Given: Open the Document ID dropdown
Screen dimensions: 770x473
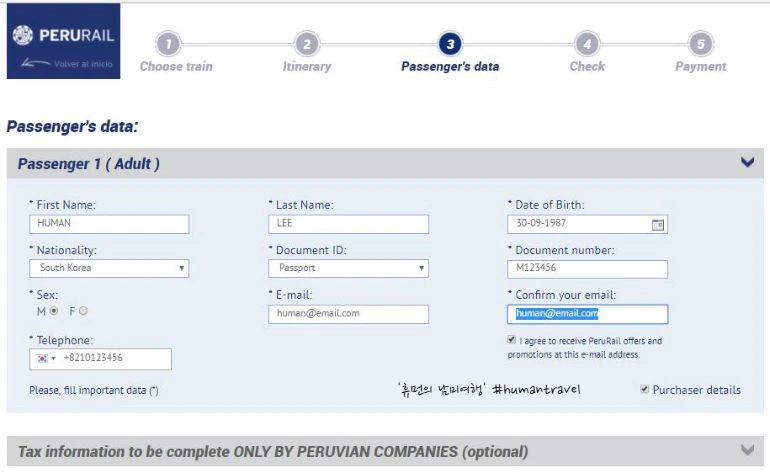Looking at the screenshot, I should tap(348, 268).
